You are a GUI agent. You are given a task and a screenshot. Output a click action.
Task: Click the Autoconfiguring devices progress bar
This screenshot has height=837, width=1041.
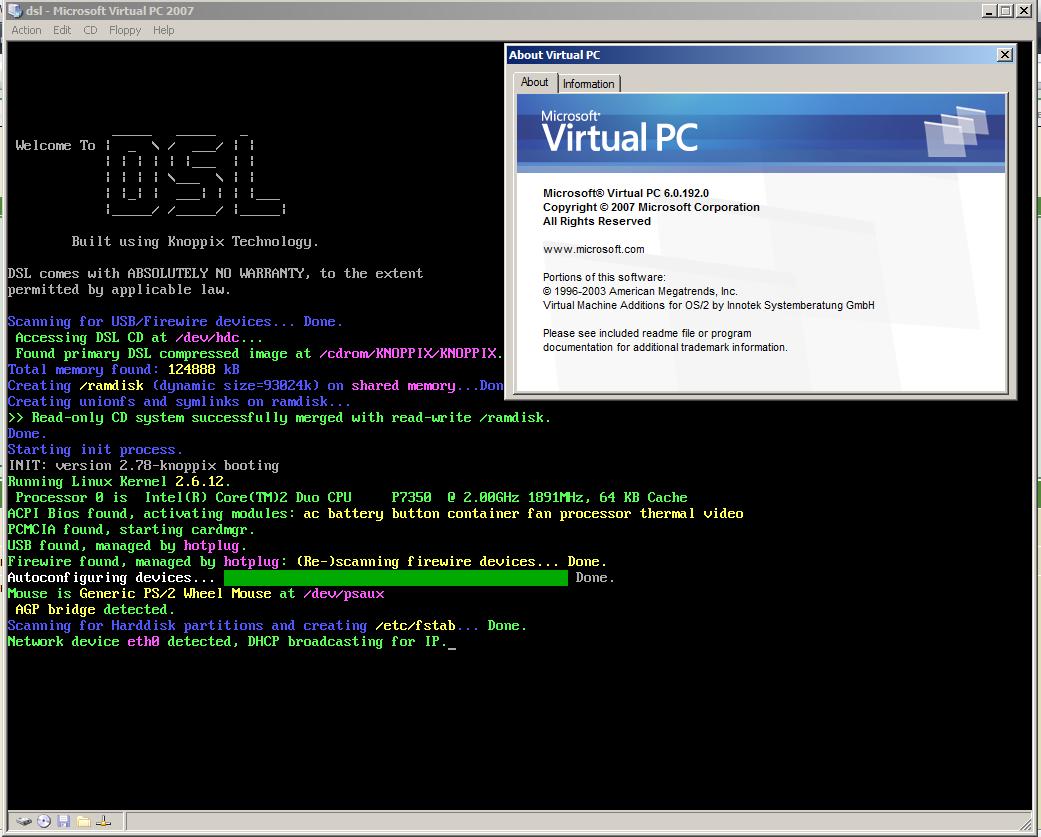coord(395,577)
